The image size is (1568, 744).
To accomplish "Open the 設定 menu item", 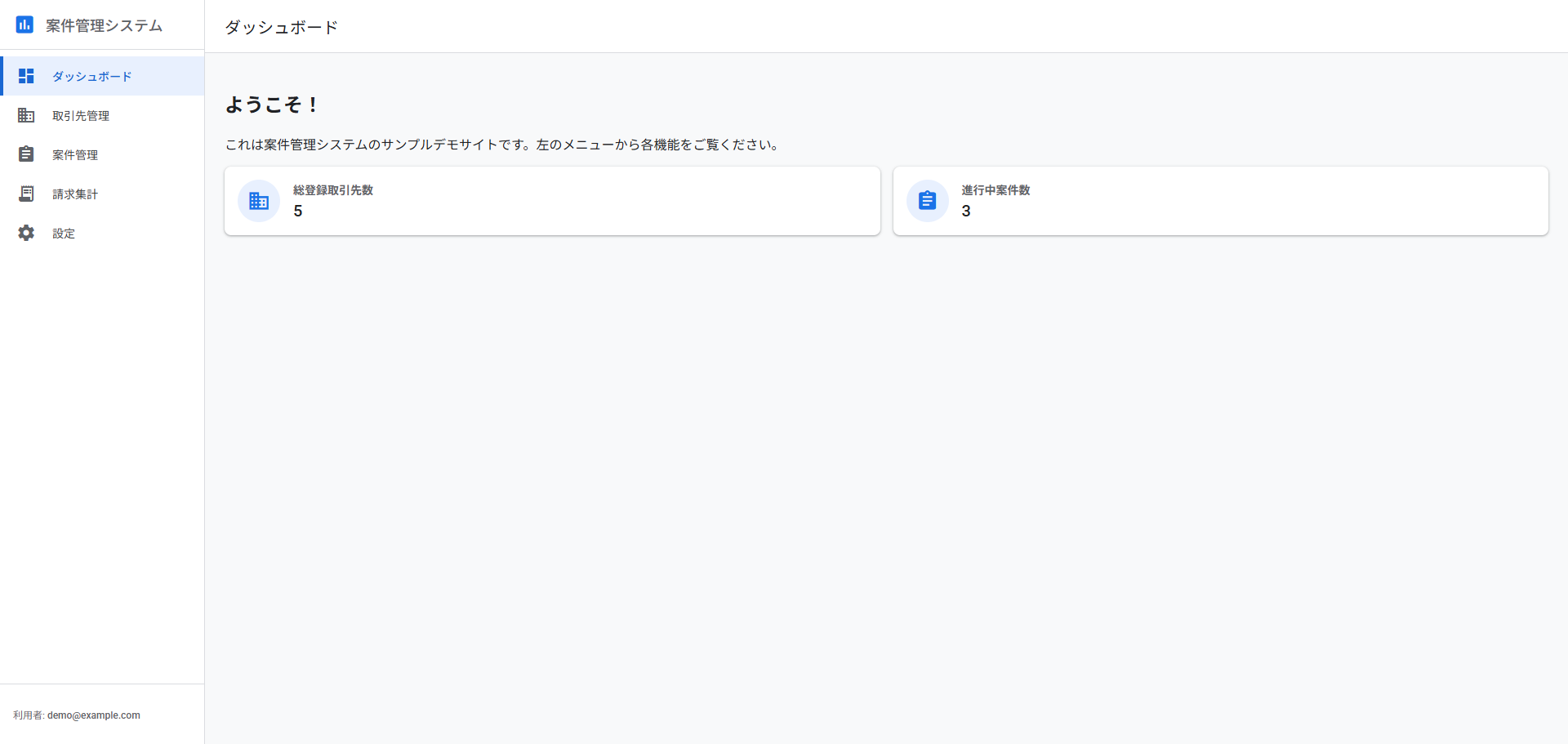I will click(64, 233).
